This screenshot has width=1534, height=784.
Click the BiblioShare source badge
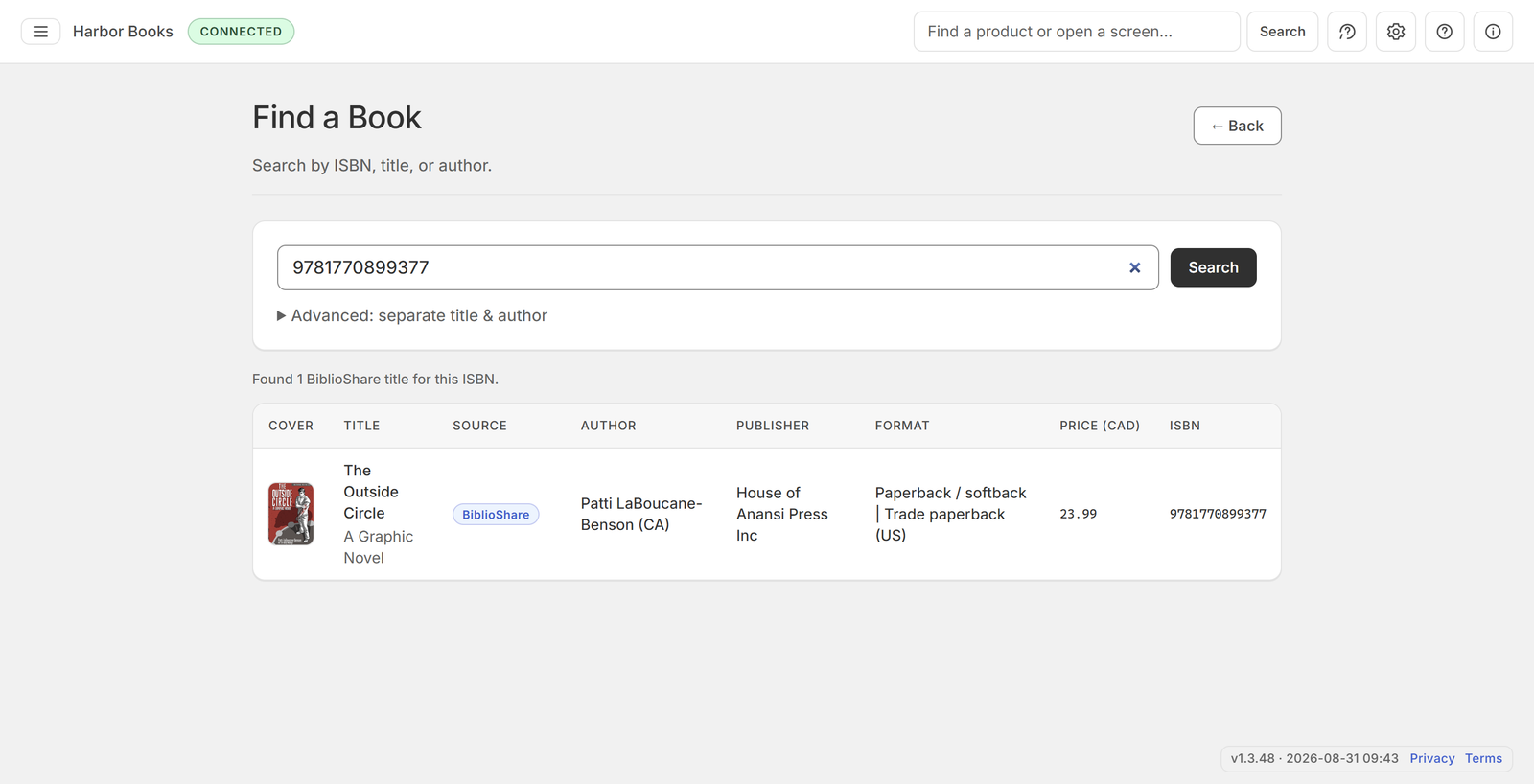[496, 515]
